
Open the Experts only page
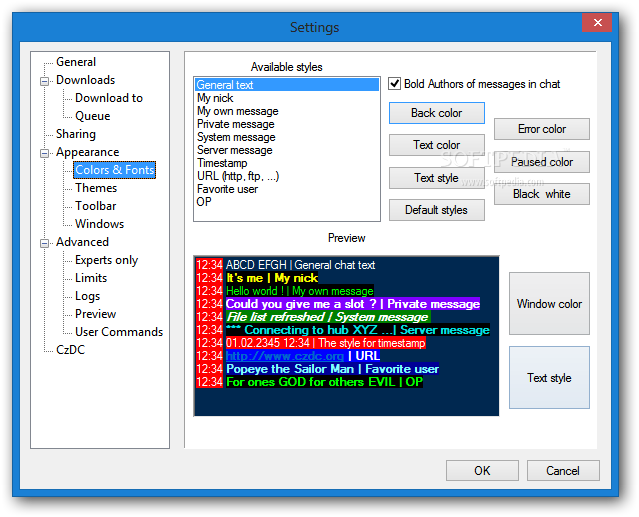click(x=106, y=260)
